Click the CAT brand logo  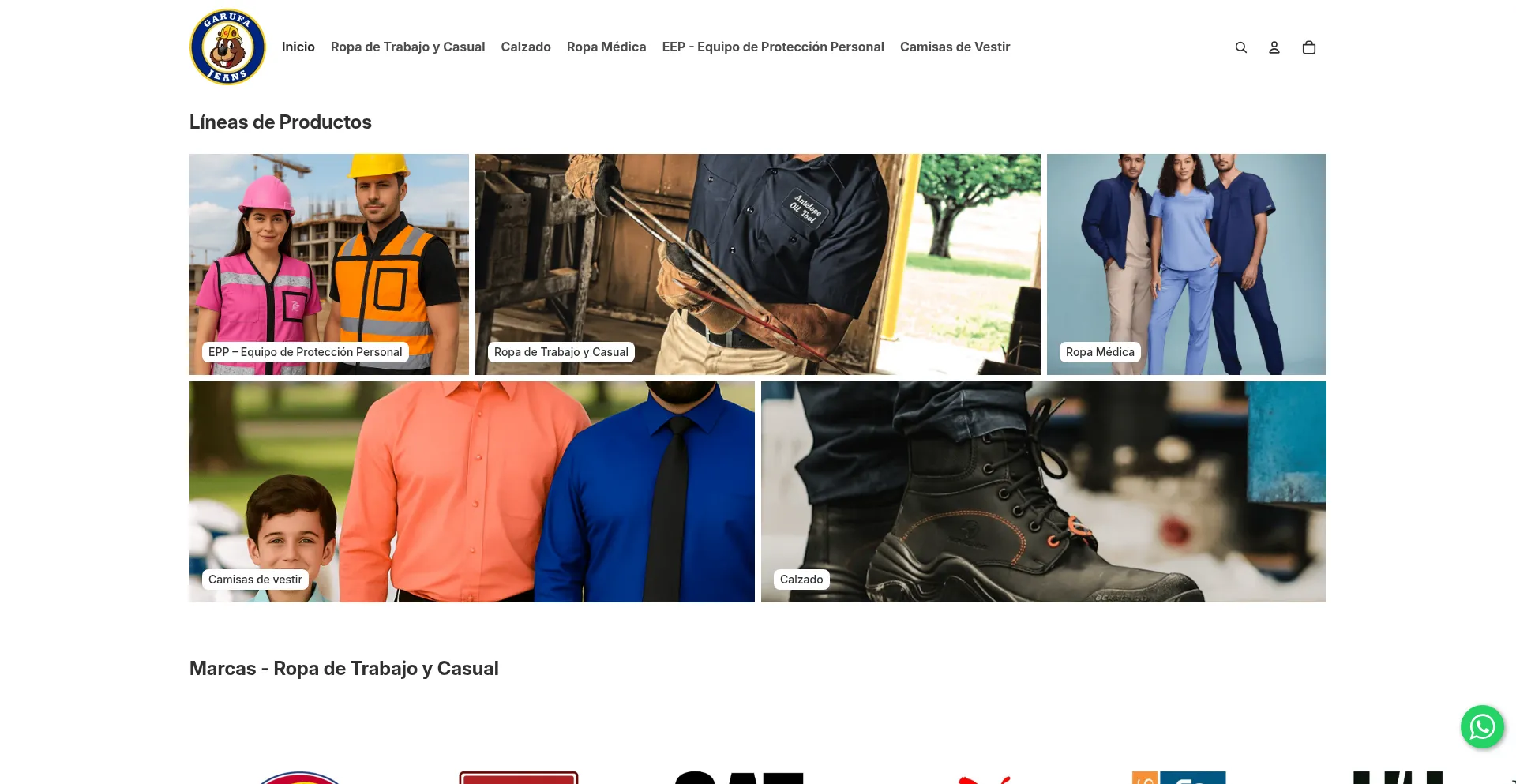738,777
